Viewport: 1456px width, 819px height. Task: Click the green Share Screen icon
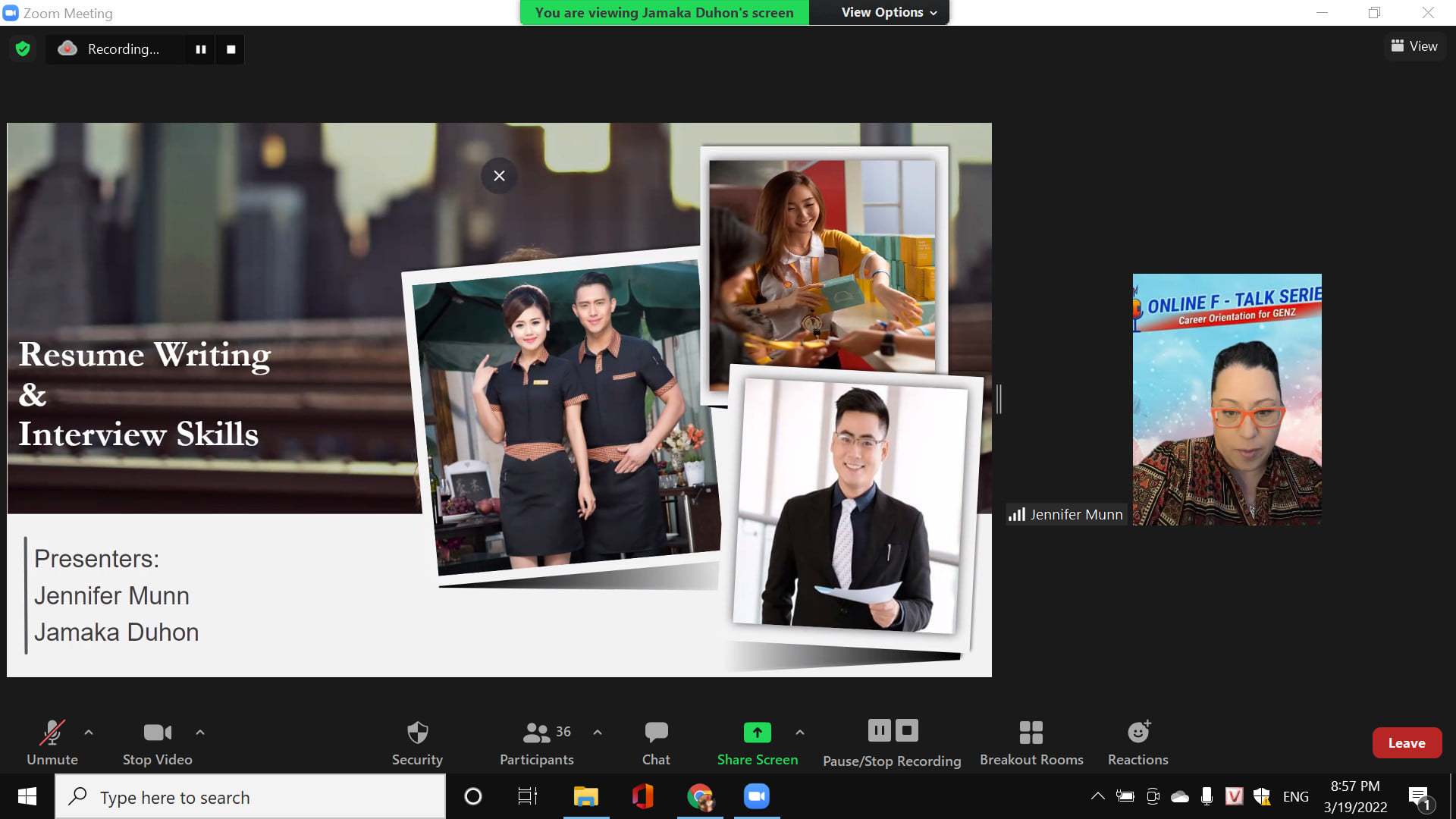tap(757, 733)
